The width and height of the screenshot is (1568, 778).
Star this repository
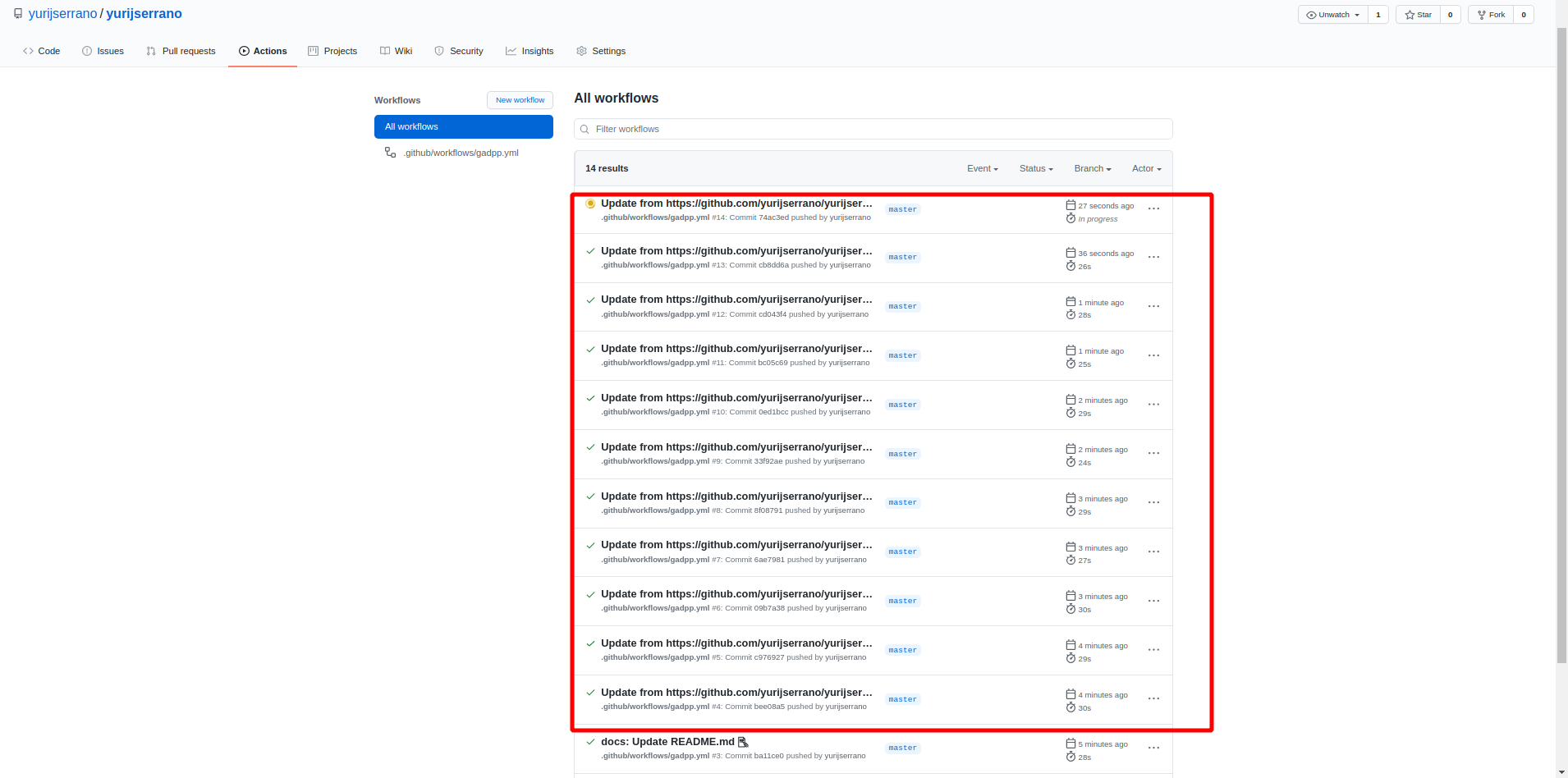point(1419,15)
